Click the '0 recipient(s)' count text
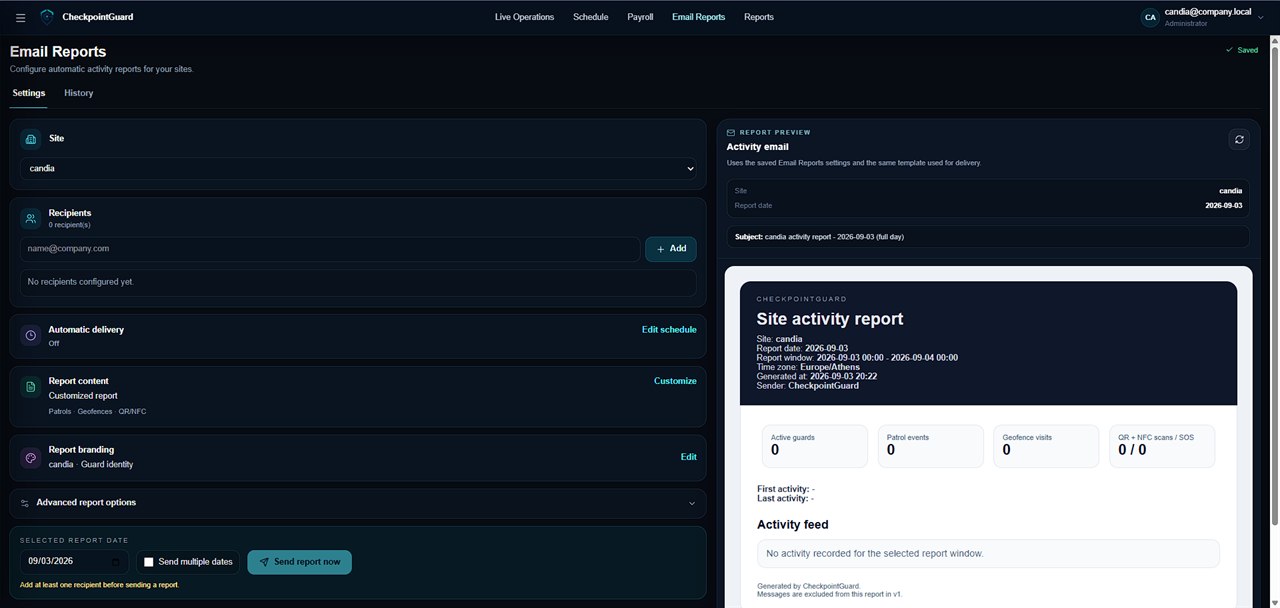This screenshot has width=1280, height=608. 69,225
